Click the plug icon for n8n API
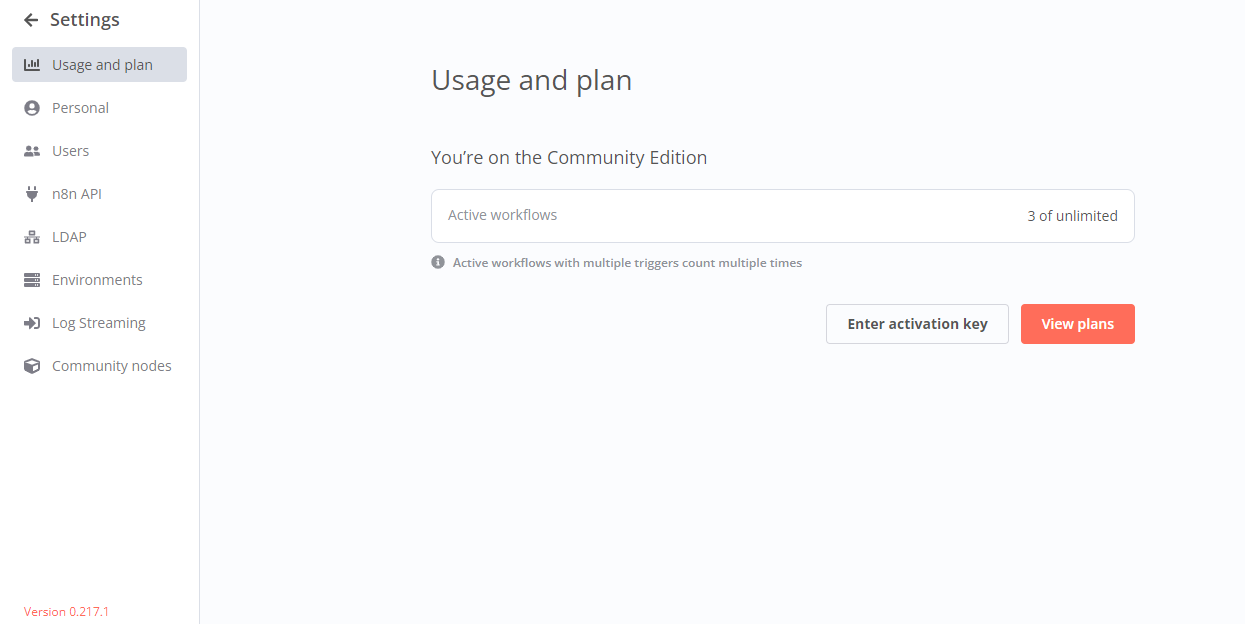Screen dimensions: 1245x624 (32, 194)
